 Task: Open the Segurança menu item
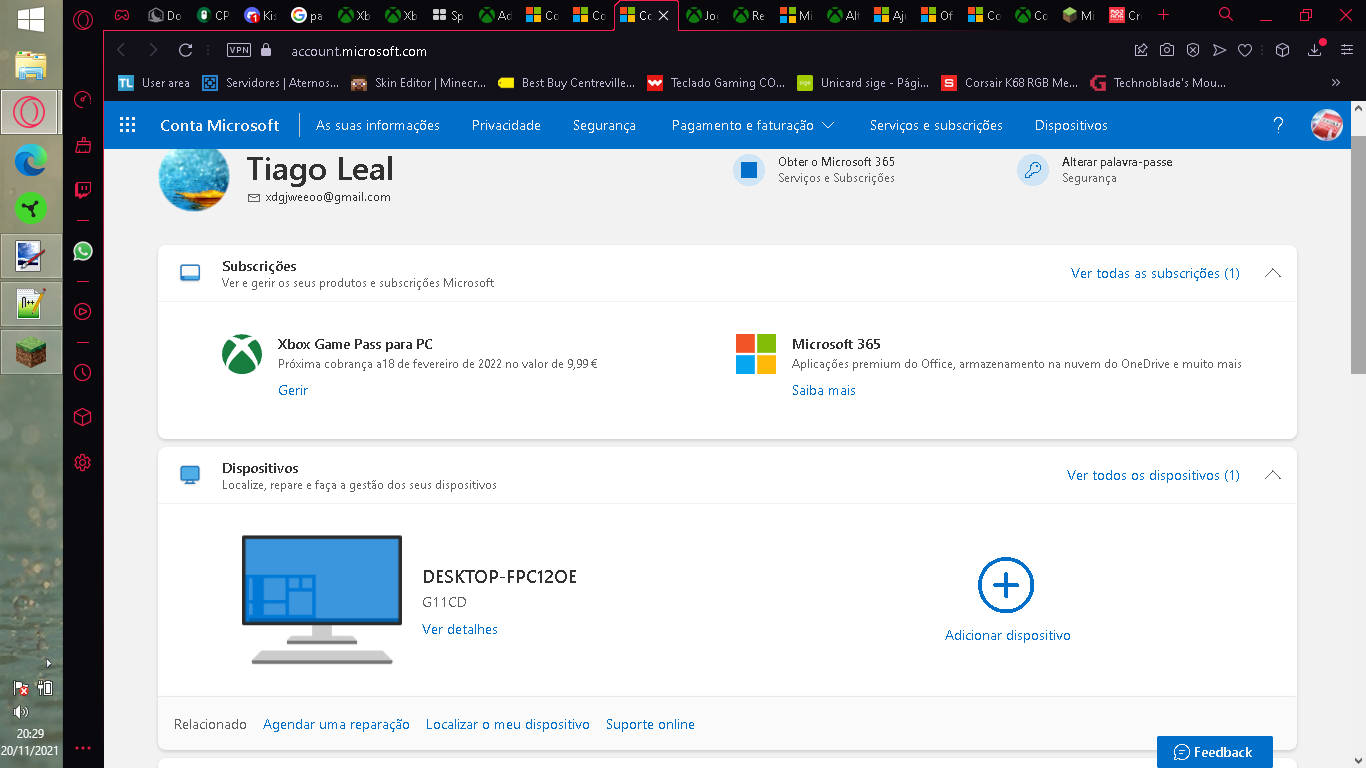(x=604, y=125)
